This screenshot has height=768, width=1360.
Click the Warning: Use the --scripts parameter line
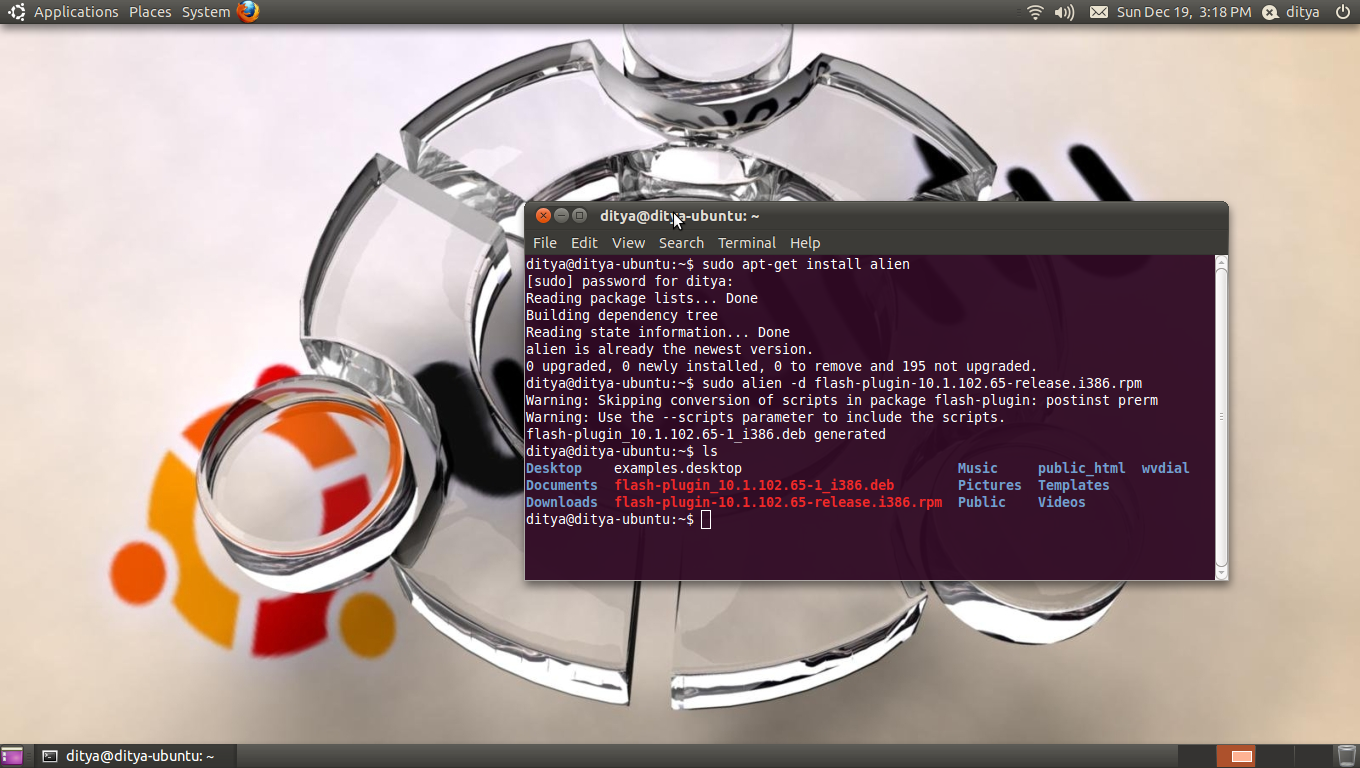click(x=766, y=417)
